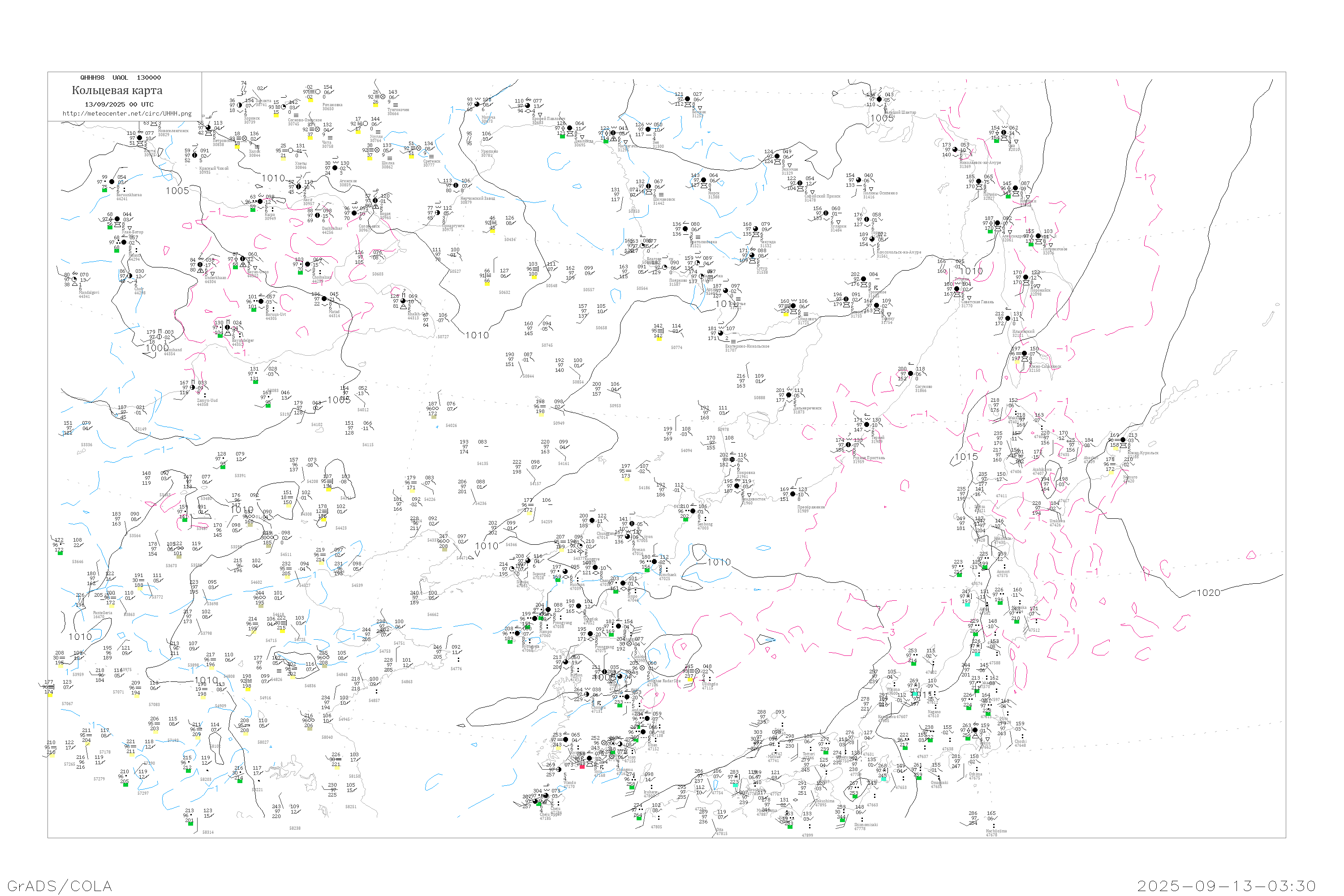Select the Оха station cloud-cover symbol

tap(1004, 133)
